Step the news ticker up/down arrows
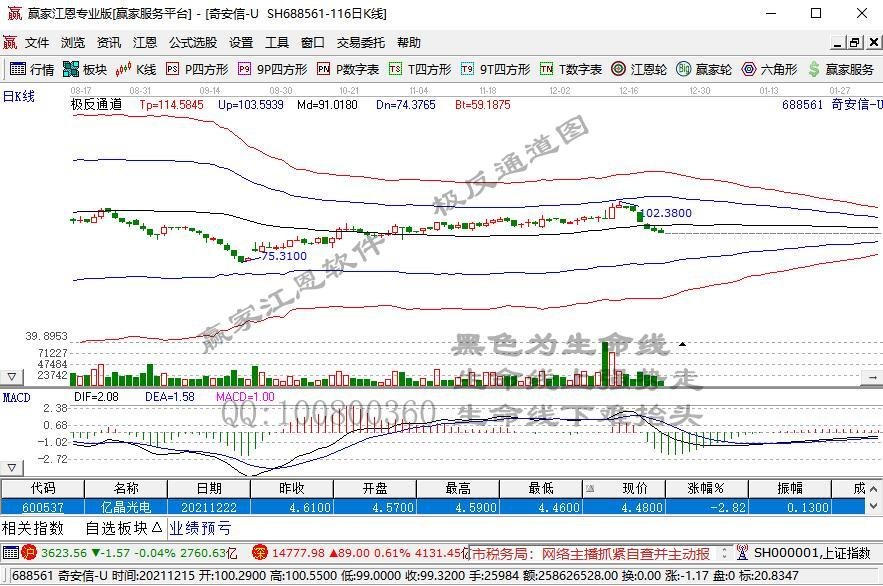The height and width of the screenshot is (586, 883). (725, 553)
